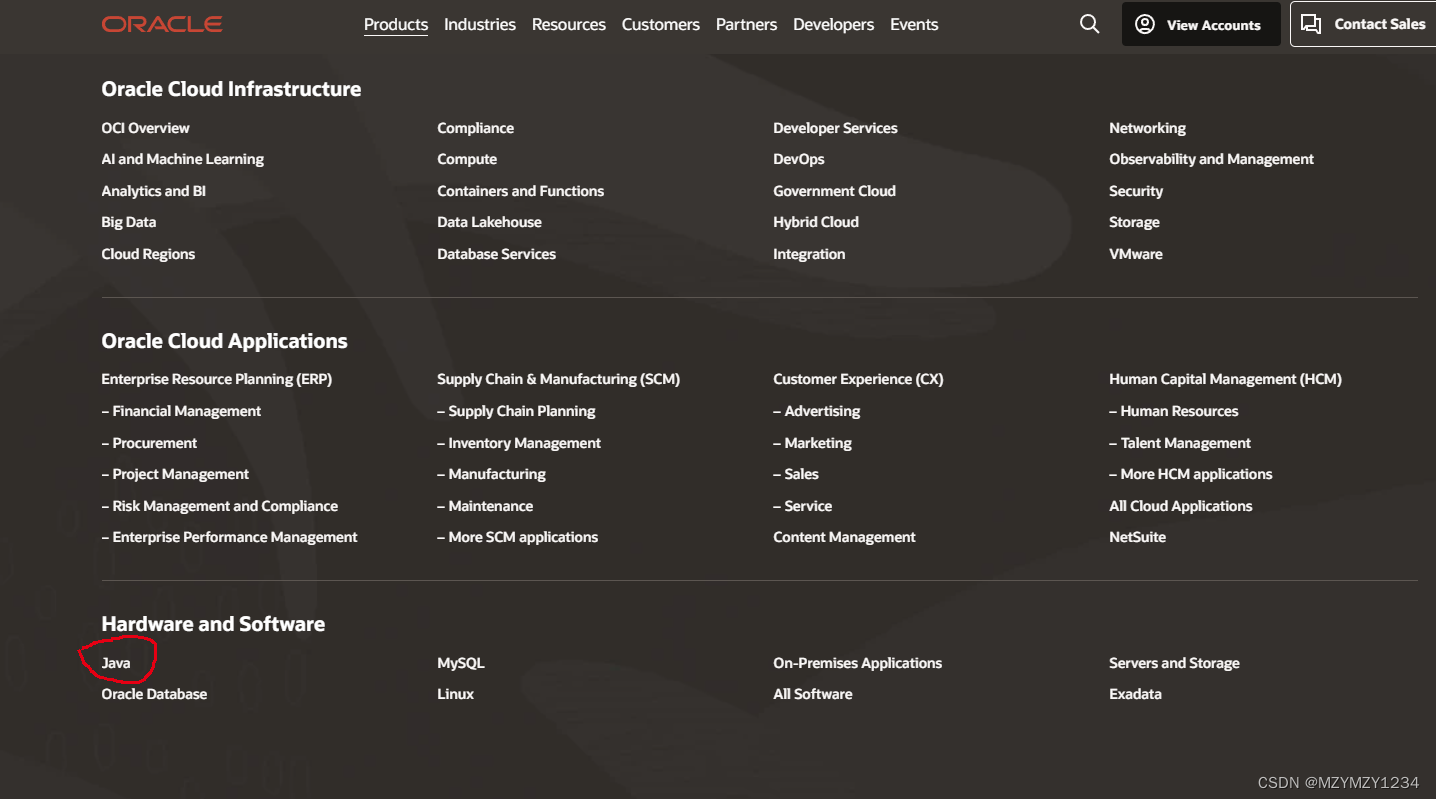Go to Networking
Viewport: 1436px width, 799px height.
click(x=1148, y=128)
